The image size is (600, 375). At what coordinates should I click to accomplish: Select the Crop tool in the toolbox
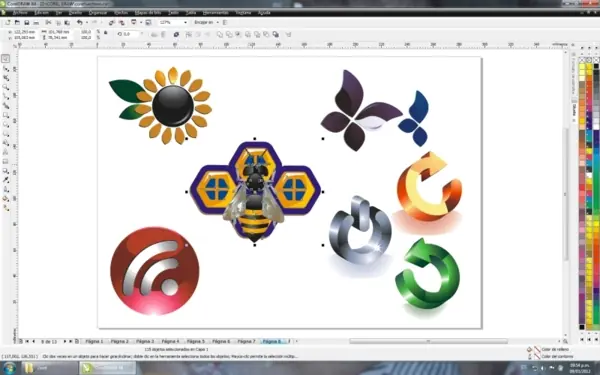pyautogui.click(x=5, y=78)
